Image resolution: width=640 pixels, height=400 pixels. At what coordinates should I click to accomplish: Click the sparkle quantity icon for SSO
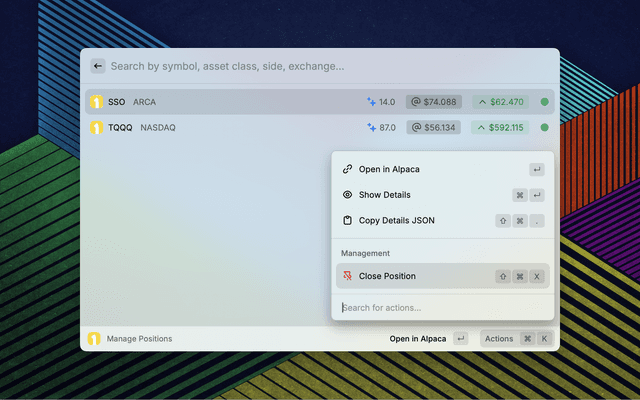pyautogui.click(x=371, y=102)
